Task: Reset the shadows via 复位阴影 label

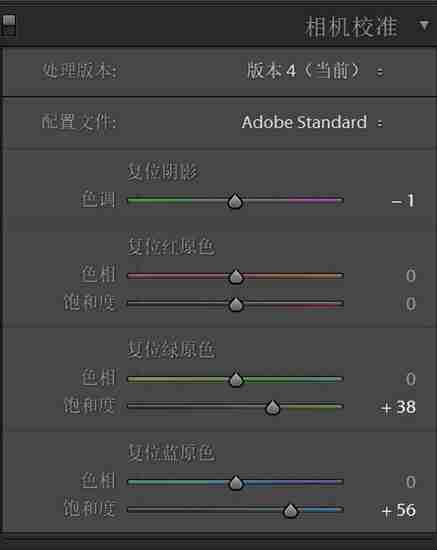Action: [163, 172]
